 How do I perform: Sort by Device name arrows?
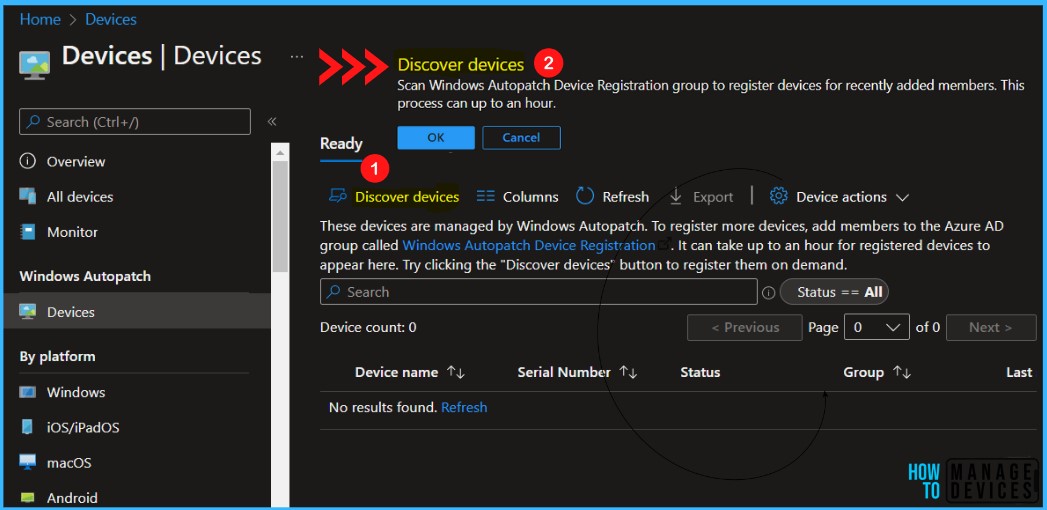[x=456, y=372]
